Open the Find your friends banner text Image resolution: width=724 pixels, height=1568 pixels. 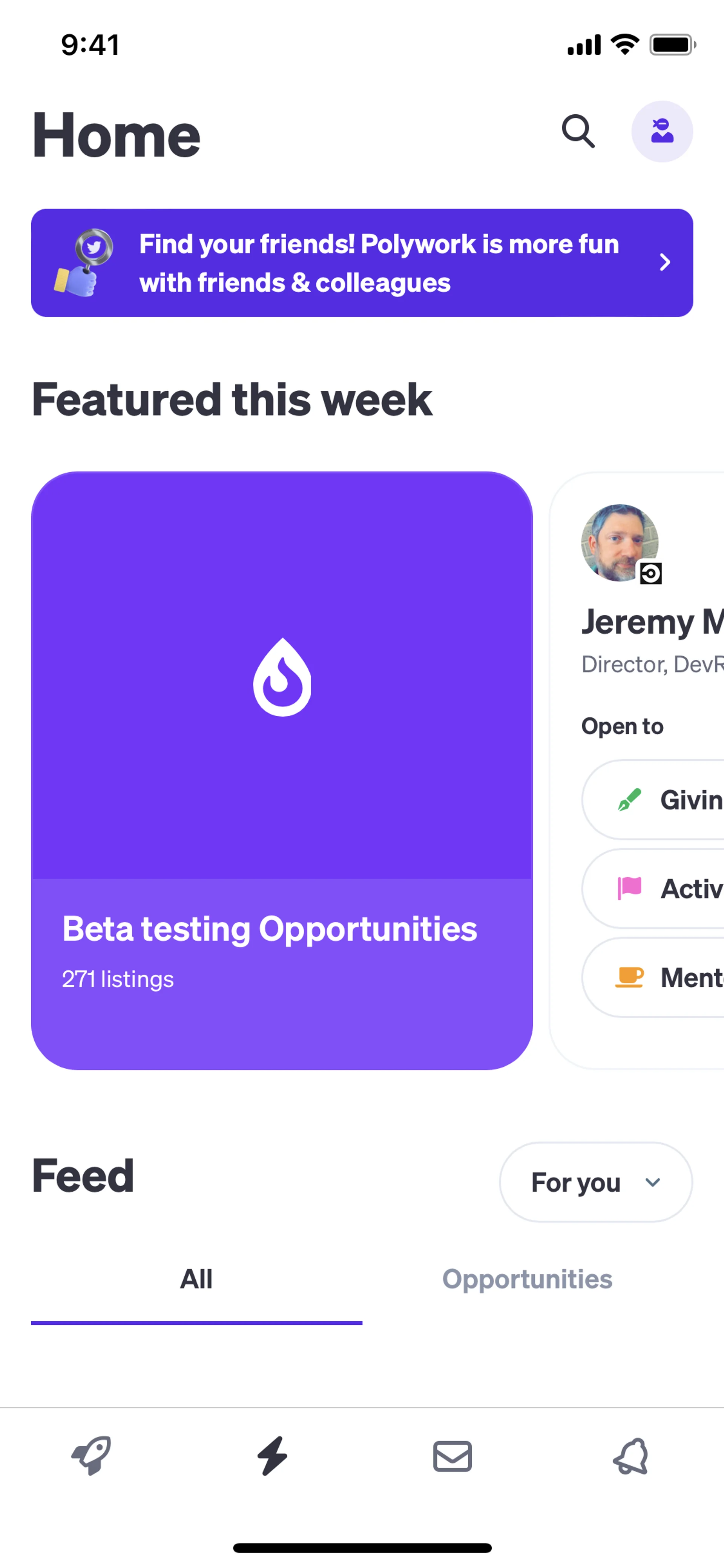pyautogui.click(x=379, y=263)
